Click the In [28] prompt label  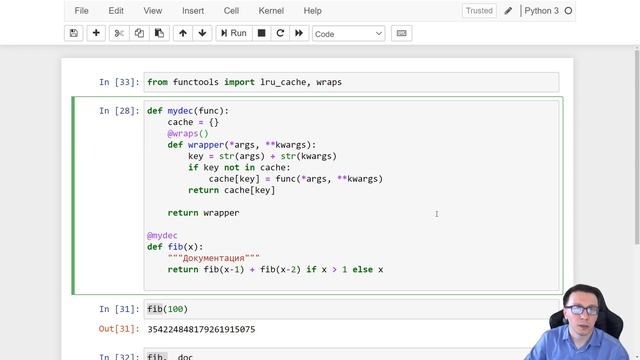pos(119,111)
